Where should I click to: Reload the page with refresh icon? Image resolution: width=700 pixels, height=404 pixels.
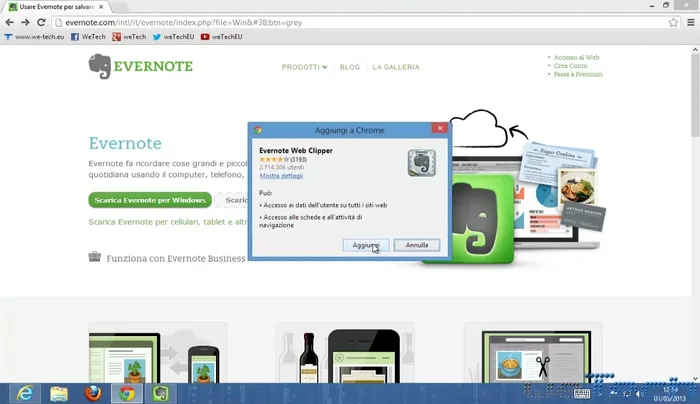pyautogui.click(x=41, y=22)
